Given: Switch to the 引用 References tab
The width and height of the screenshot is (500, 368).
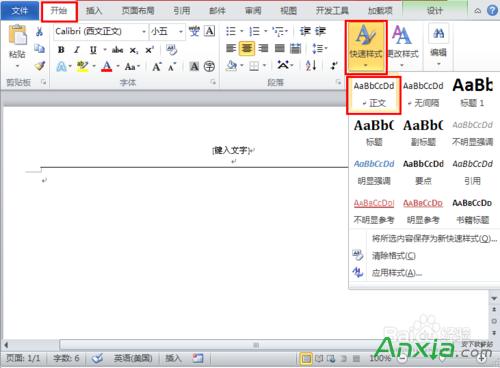Looking at the screenshot, I should [x=182, y=11].
